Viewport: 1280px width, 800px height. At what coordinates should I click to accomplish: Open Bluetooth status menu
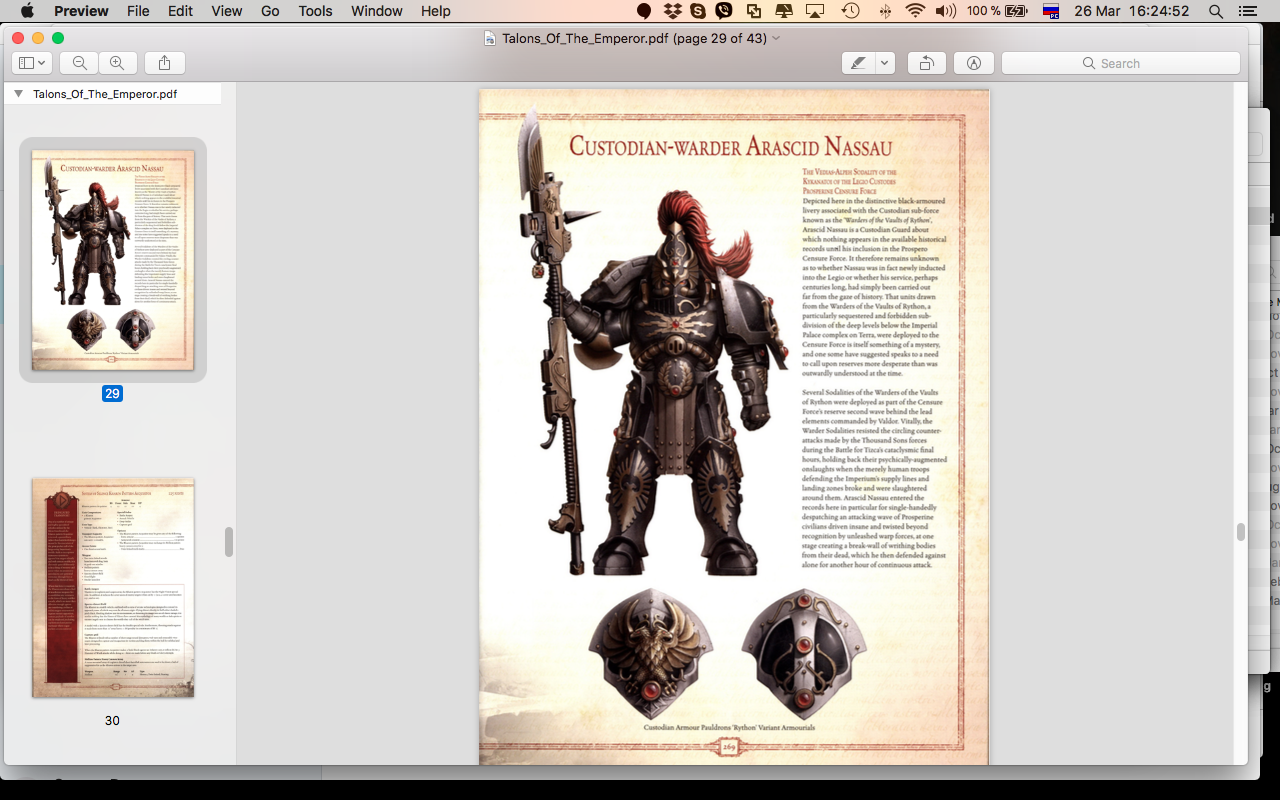click(884, 11)
